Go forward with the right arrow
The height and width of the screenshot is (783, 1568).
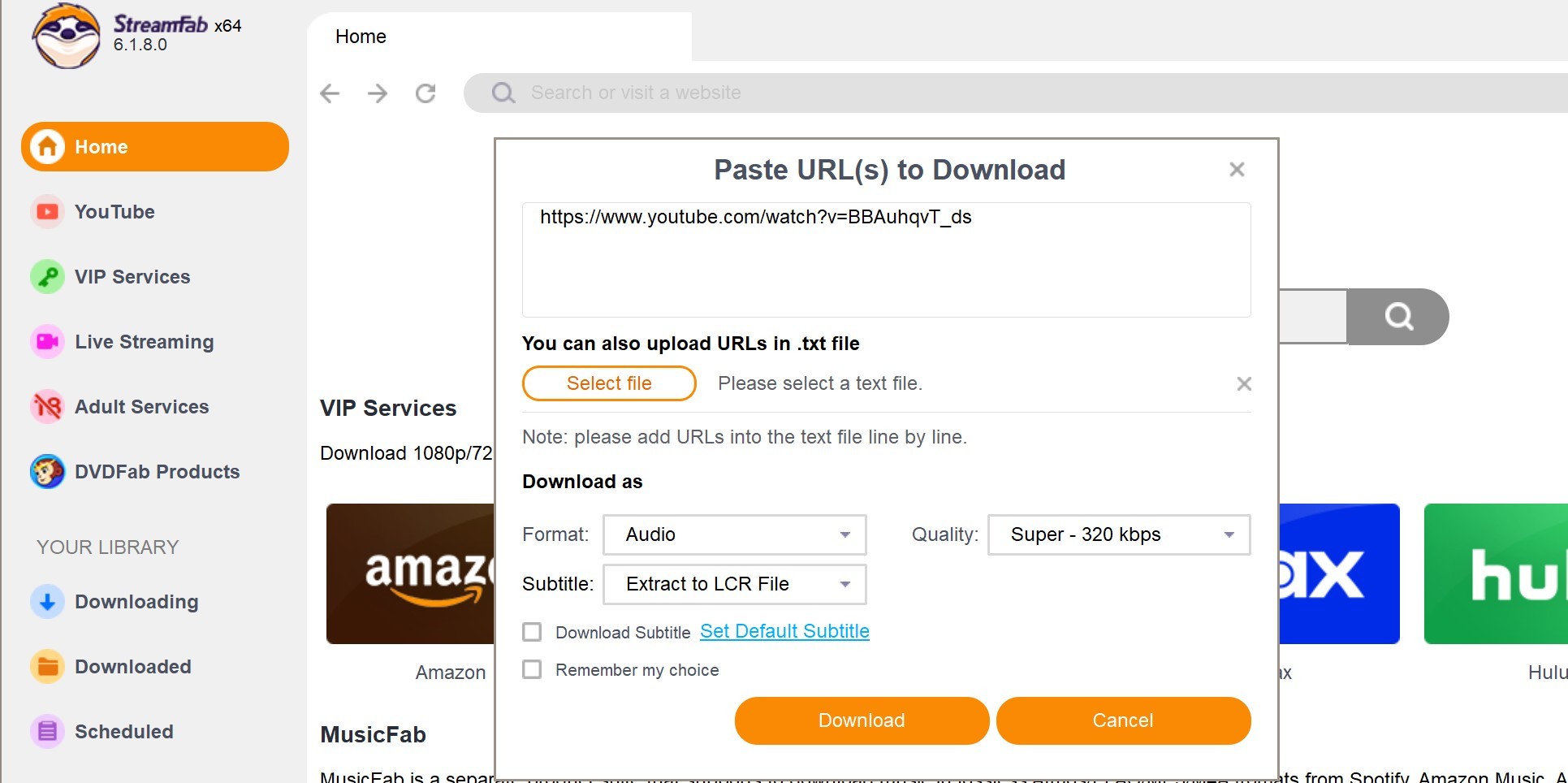point(378,93)
